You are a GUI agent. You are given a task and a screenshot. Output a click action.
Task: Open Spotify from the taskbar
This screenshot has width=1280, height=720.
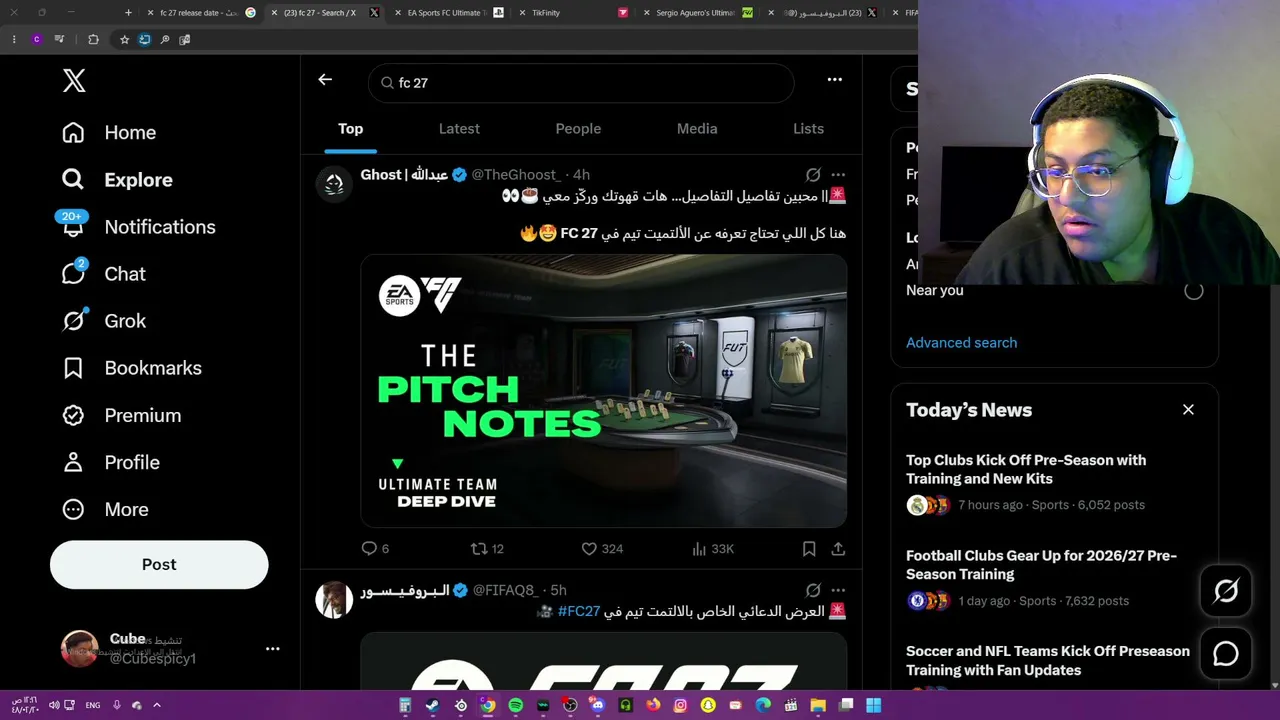click(515, 705)
